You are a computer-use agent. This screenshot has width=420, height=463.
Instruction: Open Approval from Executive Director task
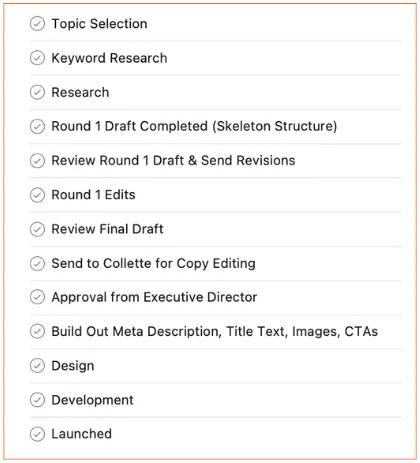coord(154,297)
